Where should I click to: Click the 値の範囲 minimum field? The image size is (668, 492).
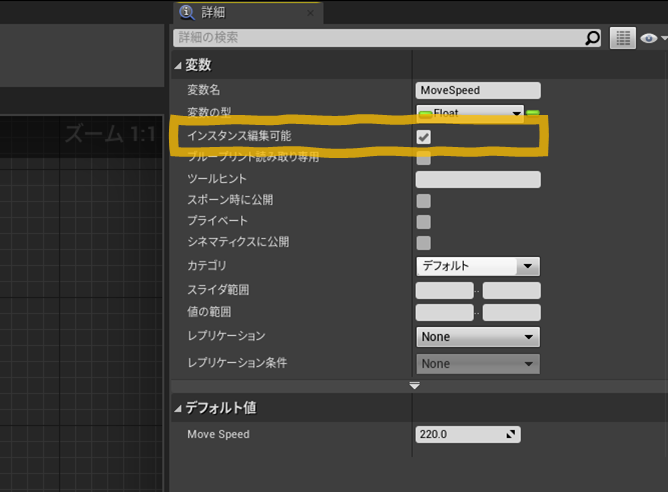click(x=444, y=312)
